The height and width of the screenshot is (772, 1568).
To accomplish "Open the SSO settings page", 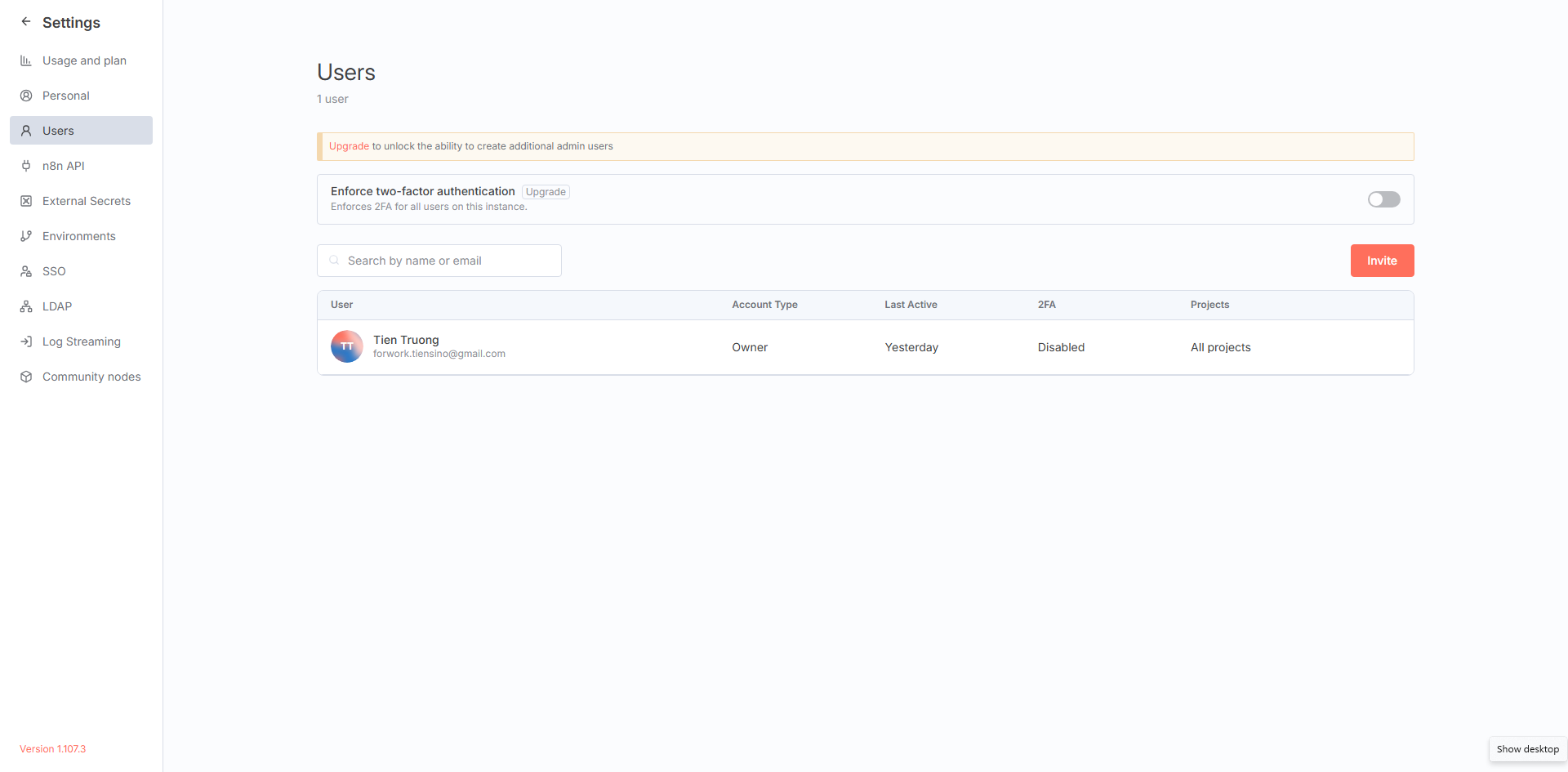I will click(x=81, y=271).
